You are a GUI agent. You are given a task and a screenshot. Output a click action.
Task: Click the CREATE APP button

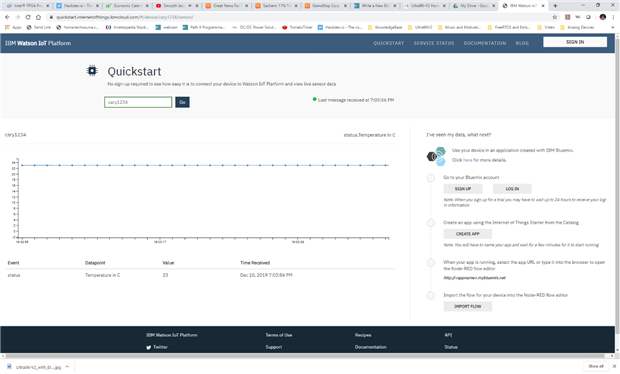pos(467,234)
